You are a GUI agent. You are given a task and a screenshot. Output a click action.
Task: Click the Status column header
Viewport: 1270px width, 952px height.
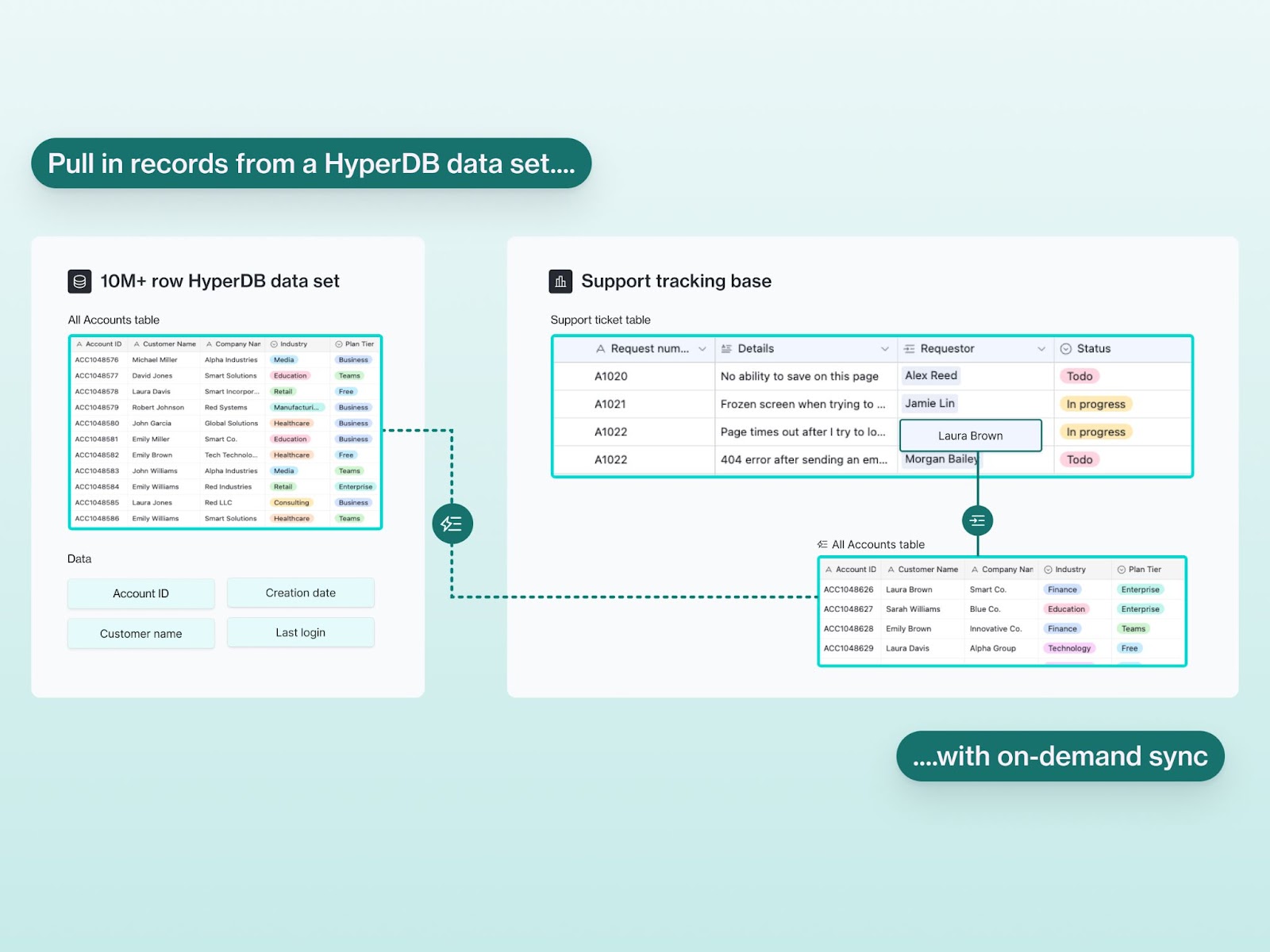pos(1123,349)
